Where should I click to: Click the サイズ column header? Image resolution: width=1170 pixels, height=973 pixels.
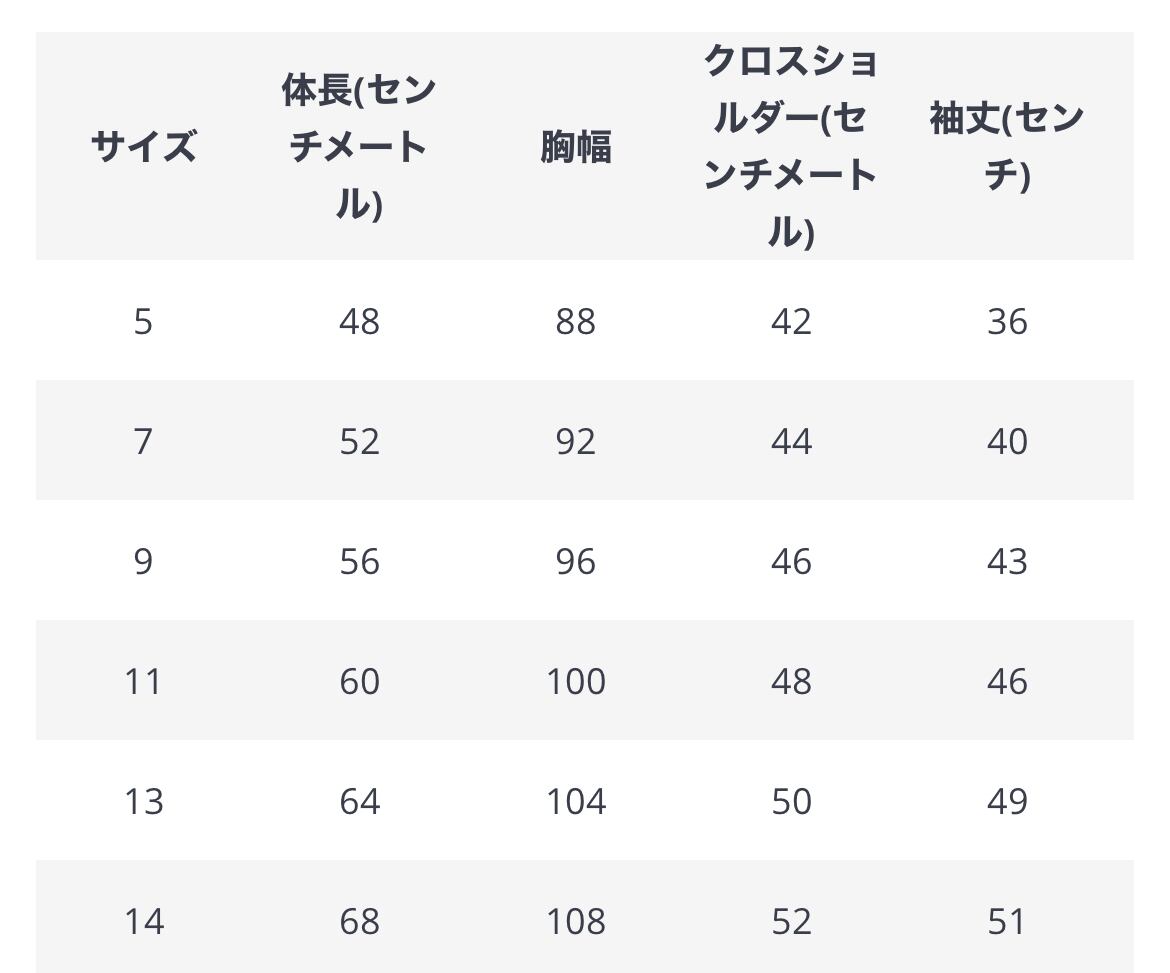143,146
